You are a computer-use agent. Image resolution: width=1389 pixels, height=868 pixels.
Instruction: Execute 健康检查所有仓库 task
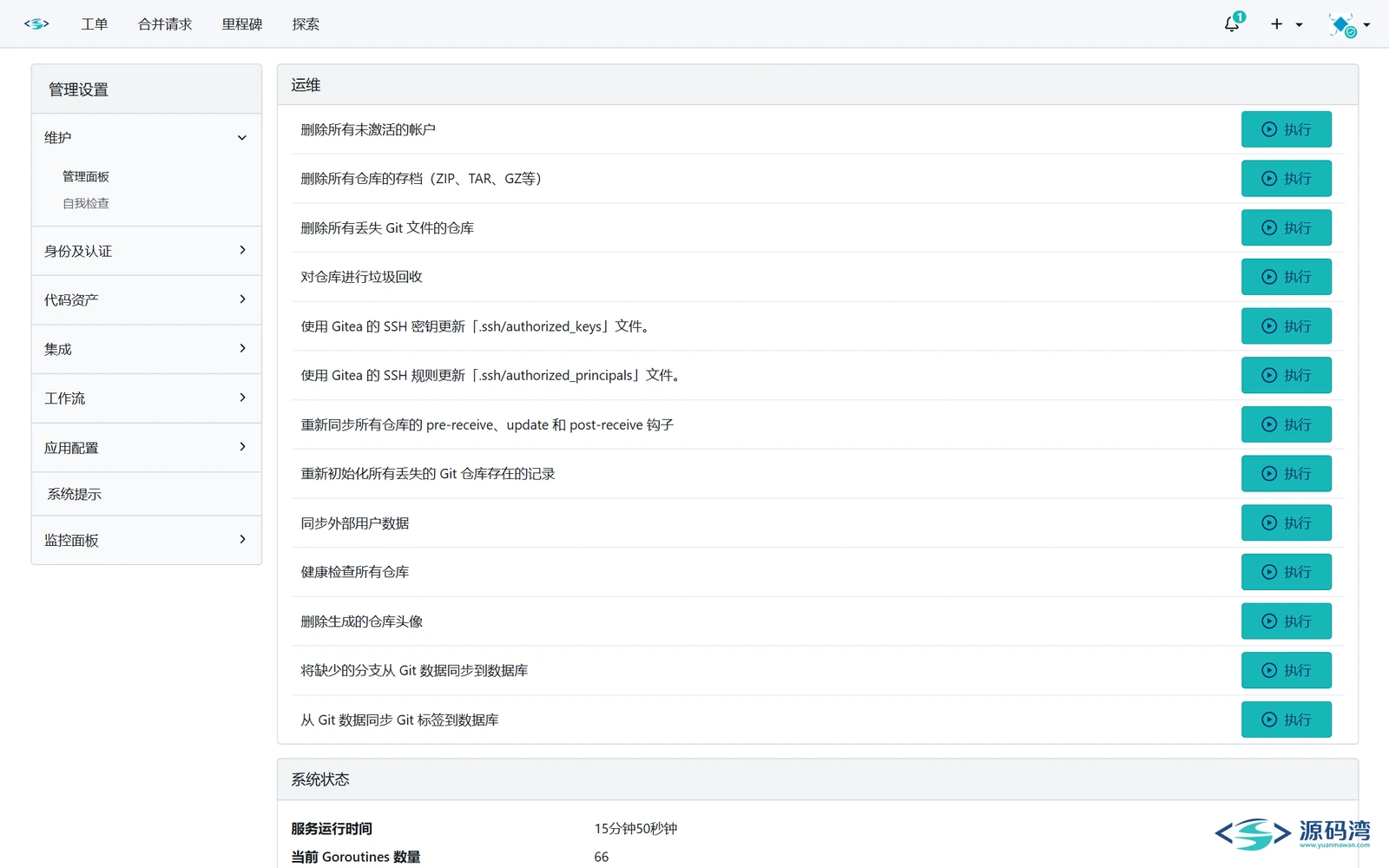click(1286, 572)
